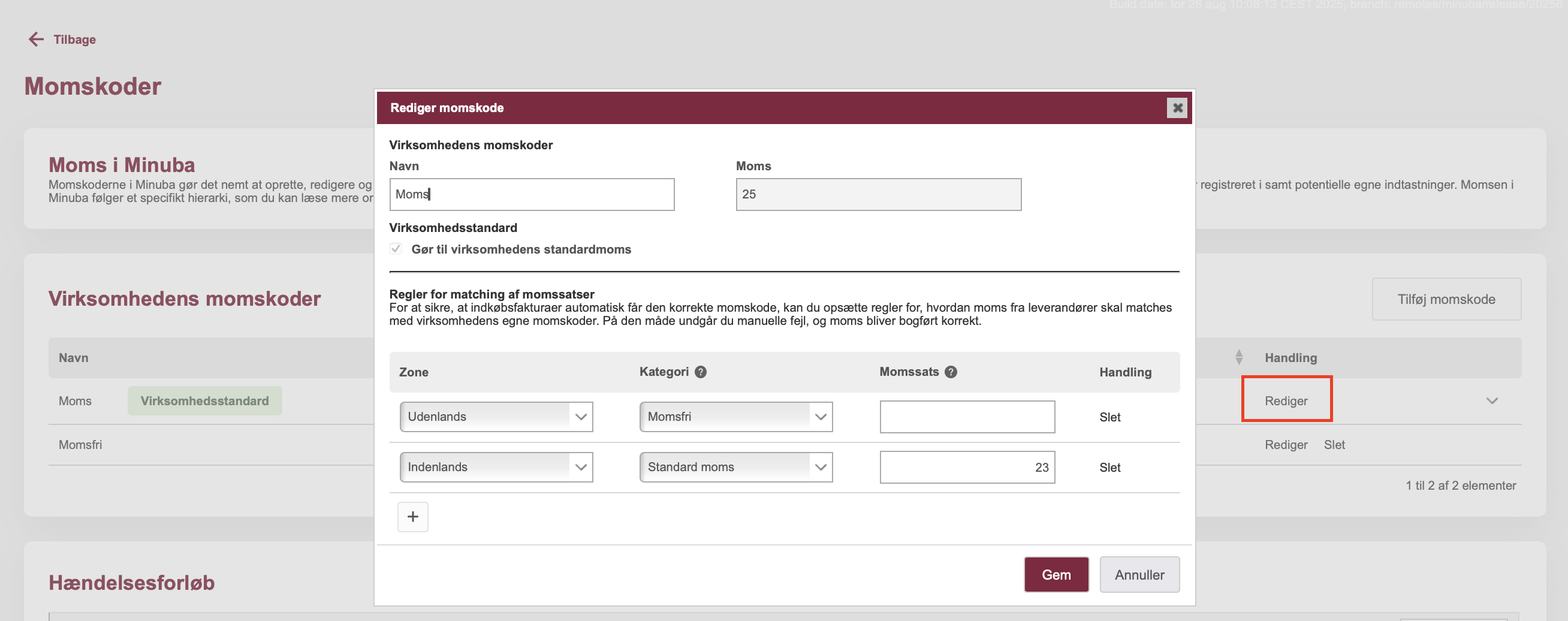Add a new matching rule with plus button

(413, 517)
